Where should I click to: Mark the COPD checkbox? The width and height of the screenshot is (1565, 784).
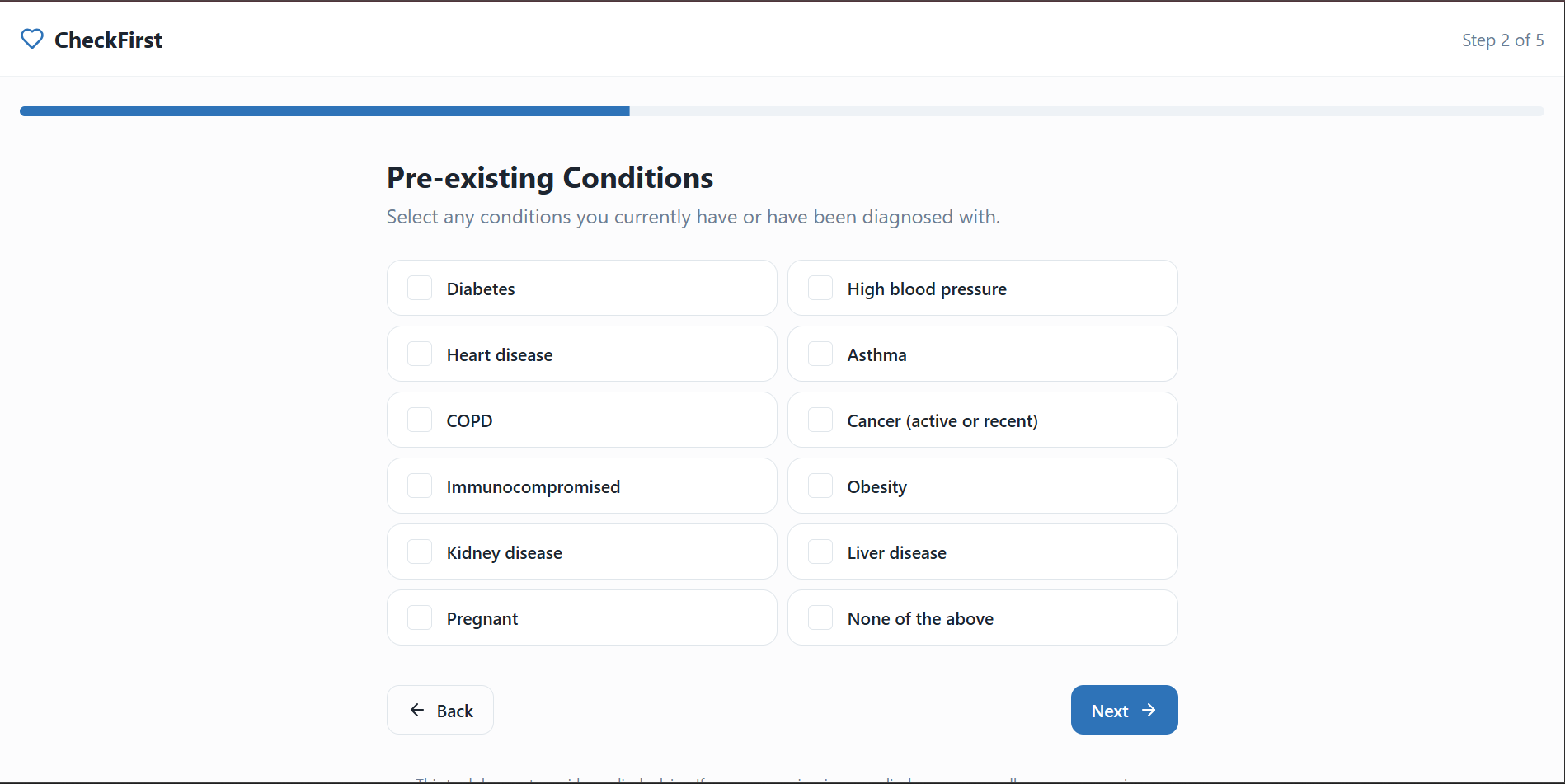pos(420,420)
